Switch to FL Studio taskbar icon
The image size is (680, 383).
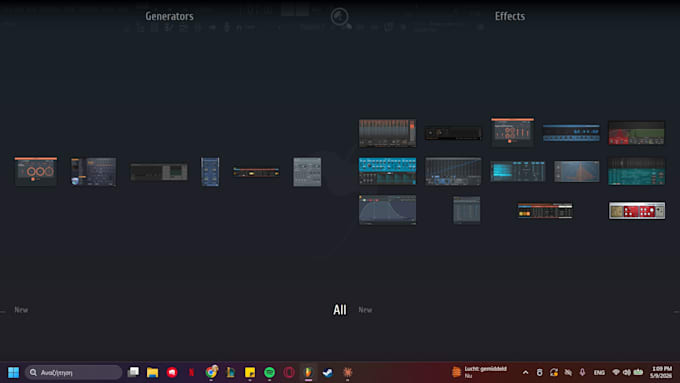tap(308, 372)
